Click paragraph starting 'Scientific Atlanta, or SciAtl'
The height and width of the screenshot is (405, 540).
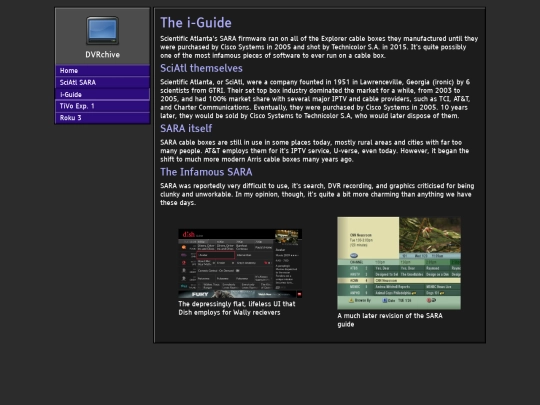(315, 99)
